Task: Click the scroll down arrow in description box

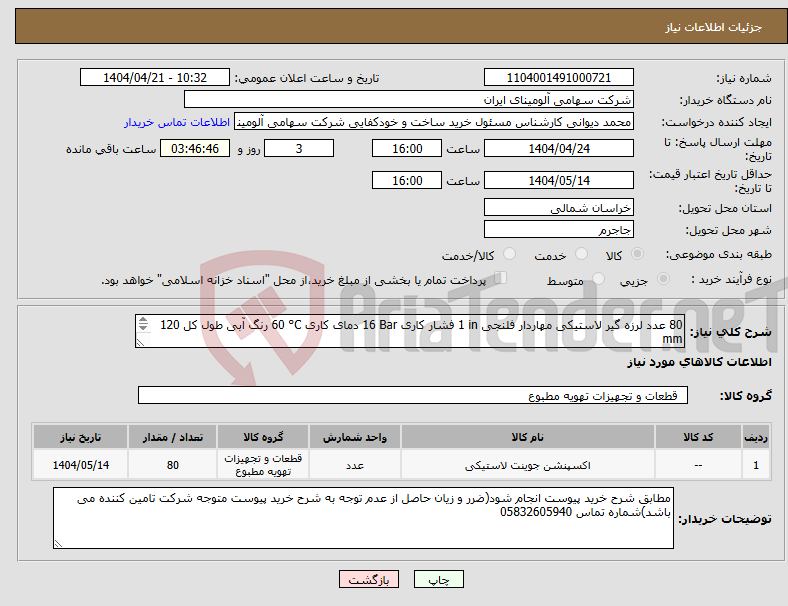Action: pos(143,328)
